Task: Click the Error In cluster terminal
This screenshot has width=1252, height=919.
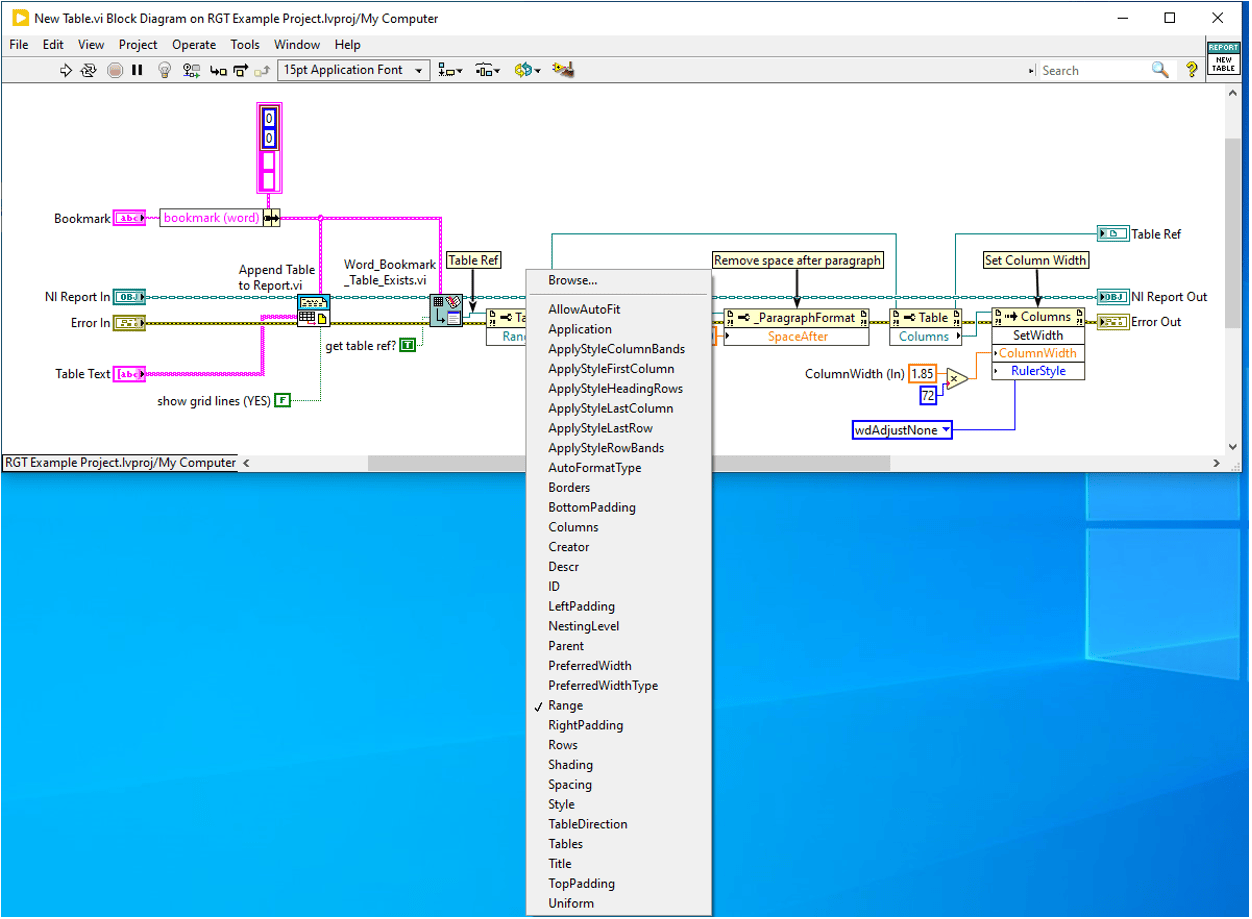Action: pyautogui.click(x=129, y=323)
